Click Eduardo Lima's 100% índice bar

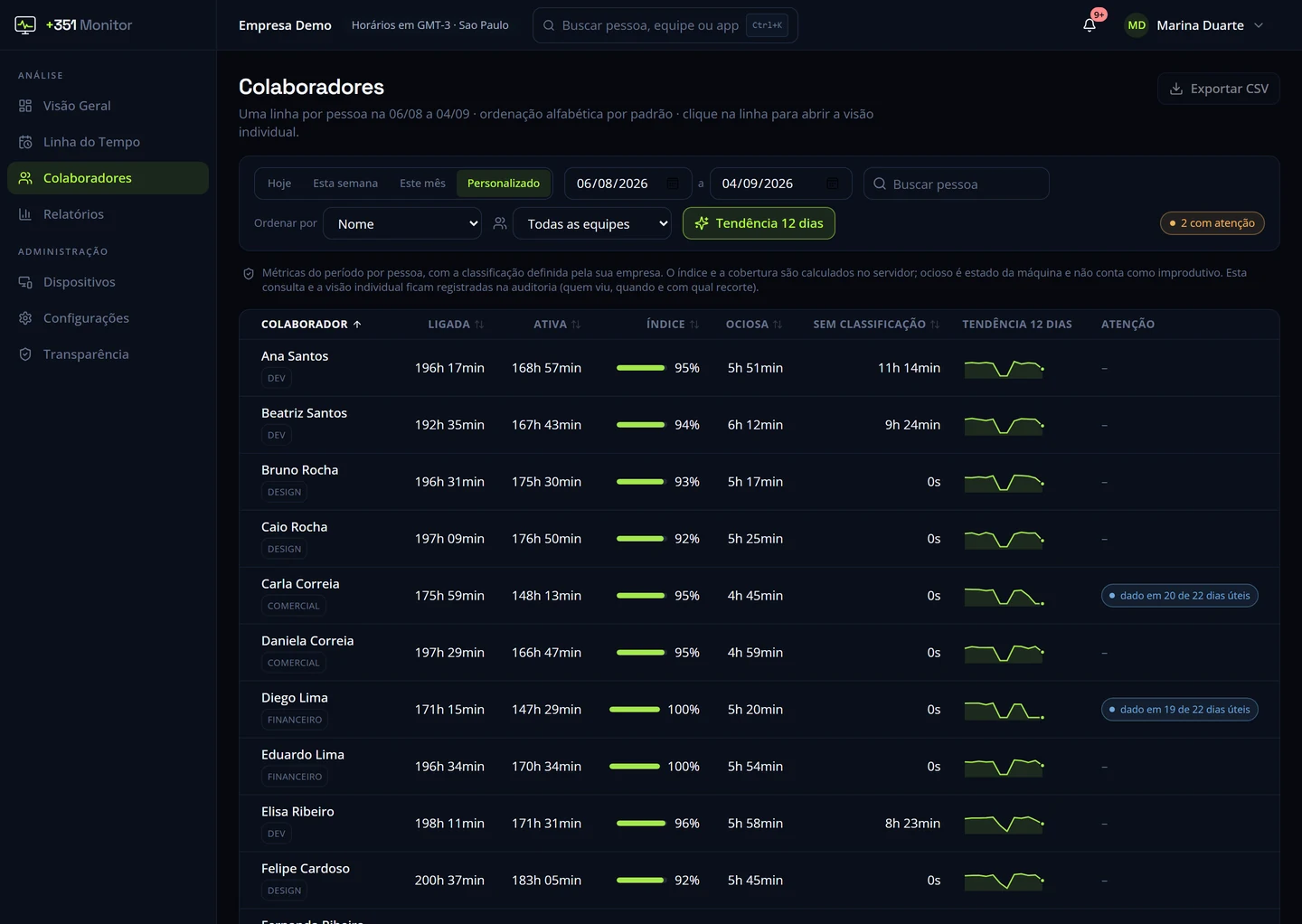pyautogui.click(x=635, y=767)
